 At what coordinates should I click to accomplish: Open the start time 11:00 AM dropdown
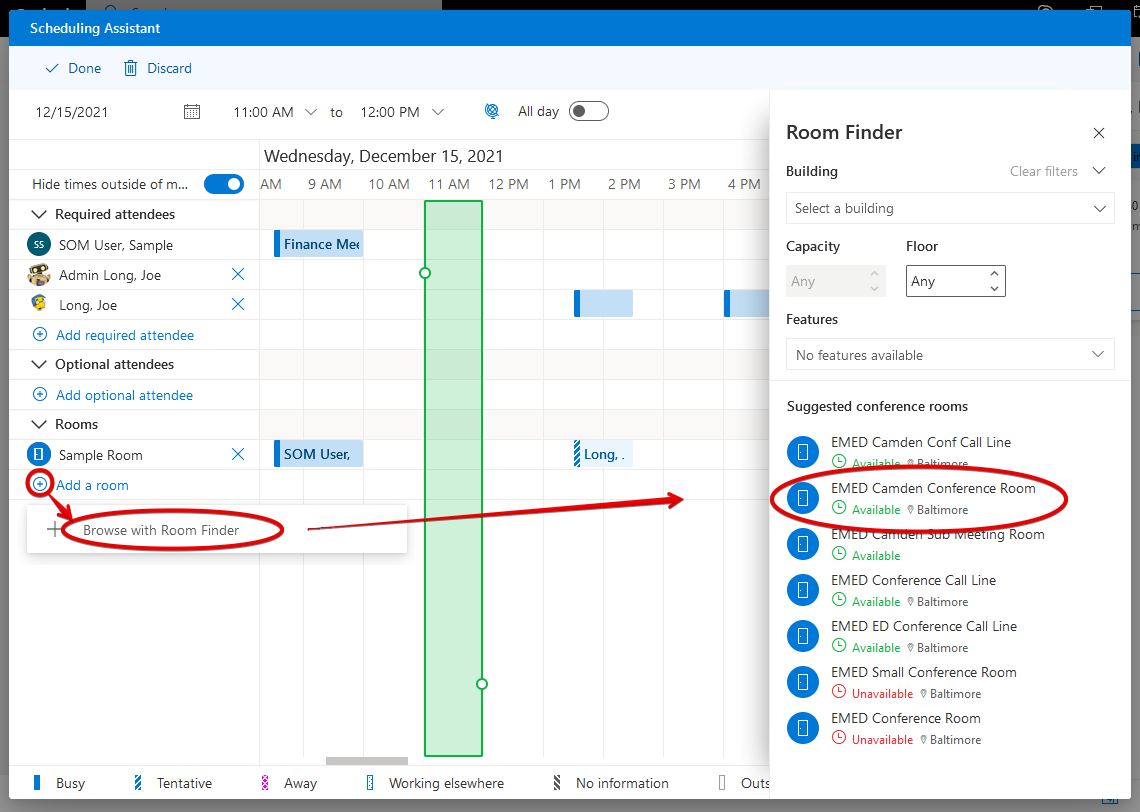click(x=311, y=112)
